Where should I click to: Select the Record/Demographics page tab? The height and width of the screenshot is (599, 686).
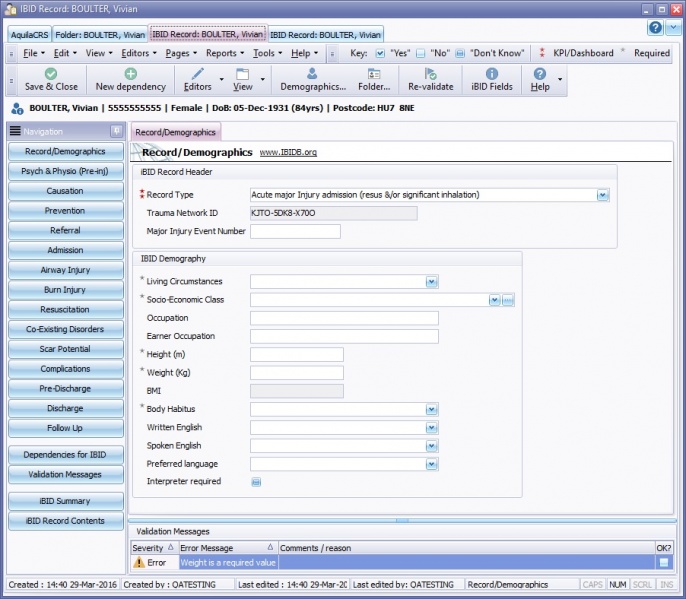click(175, 132)
